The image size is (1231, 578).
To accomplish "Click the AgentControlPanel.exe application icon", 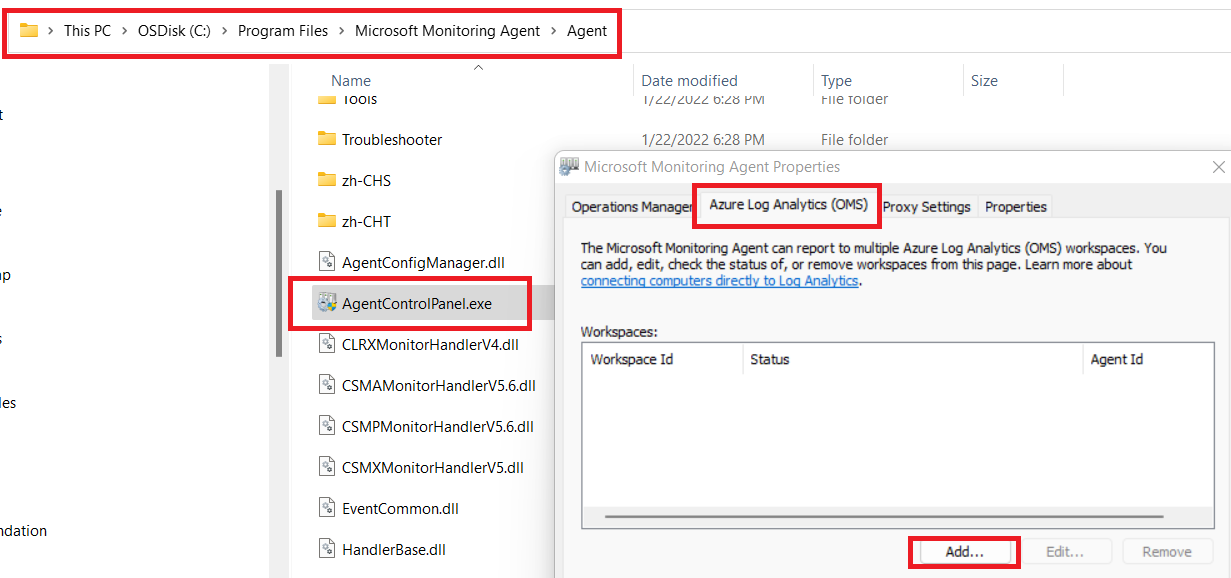I will (x=327, y=303).
